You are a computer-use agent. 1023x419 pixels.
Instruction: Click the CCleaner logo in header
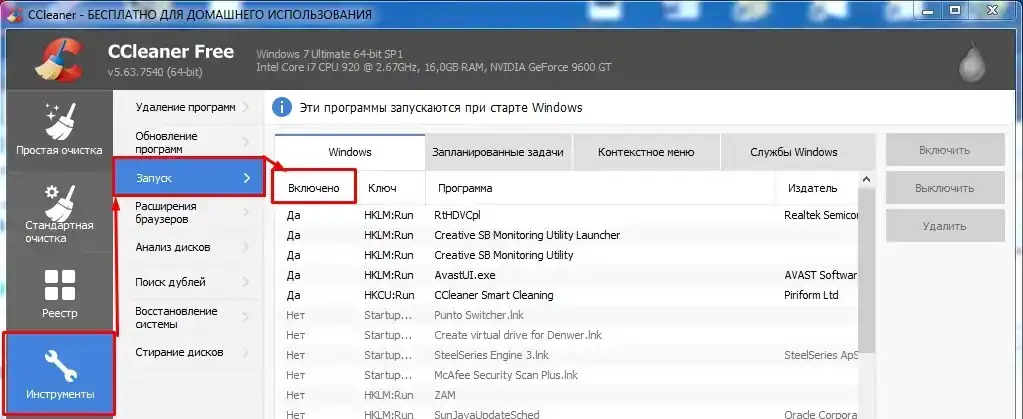[x=59, y=61]
